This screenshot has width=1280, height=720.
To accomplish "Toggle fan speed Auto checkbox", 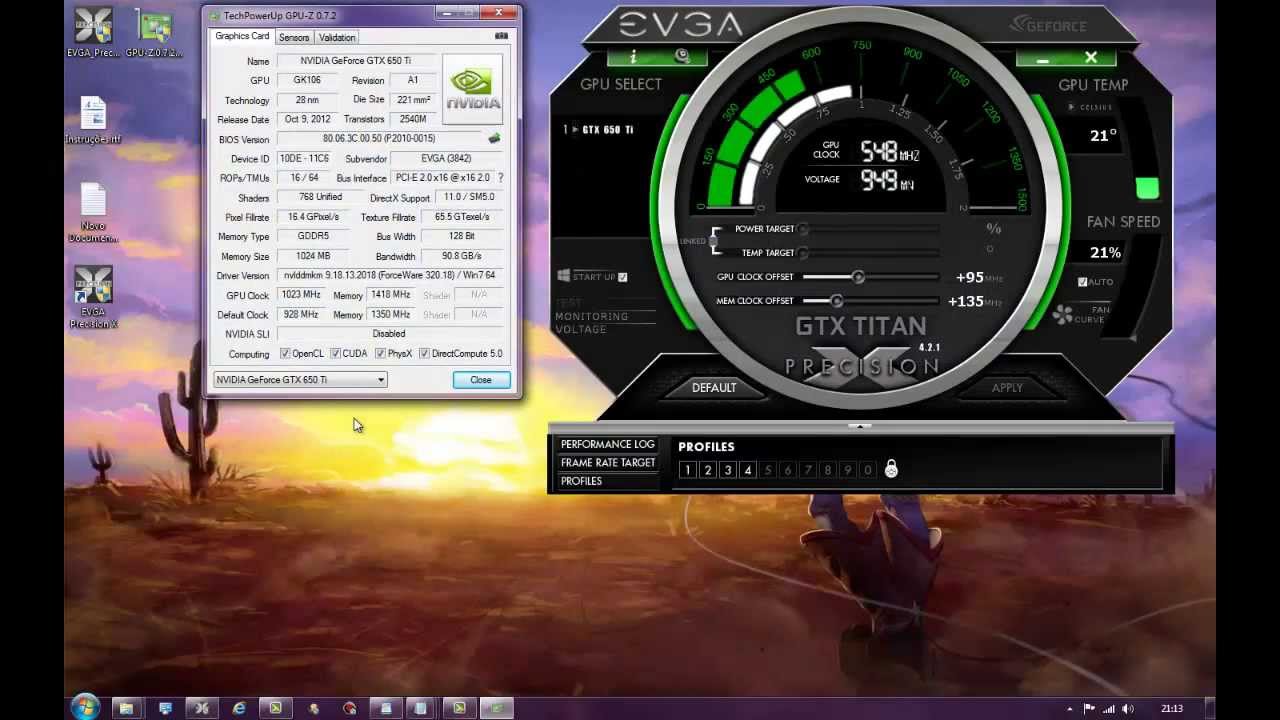I will coord(1082,282).
